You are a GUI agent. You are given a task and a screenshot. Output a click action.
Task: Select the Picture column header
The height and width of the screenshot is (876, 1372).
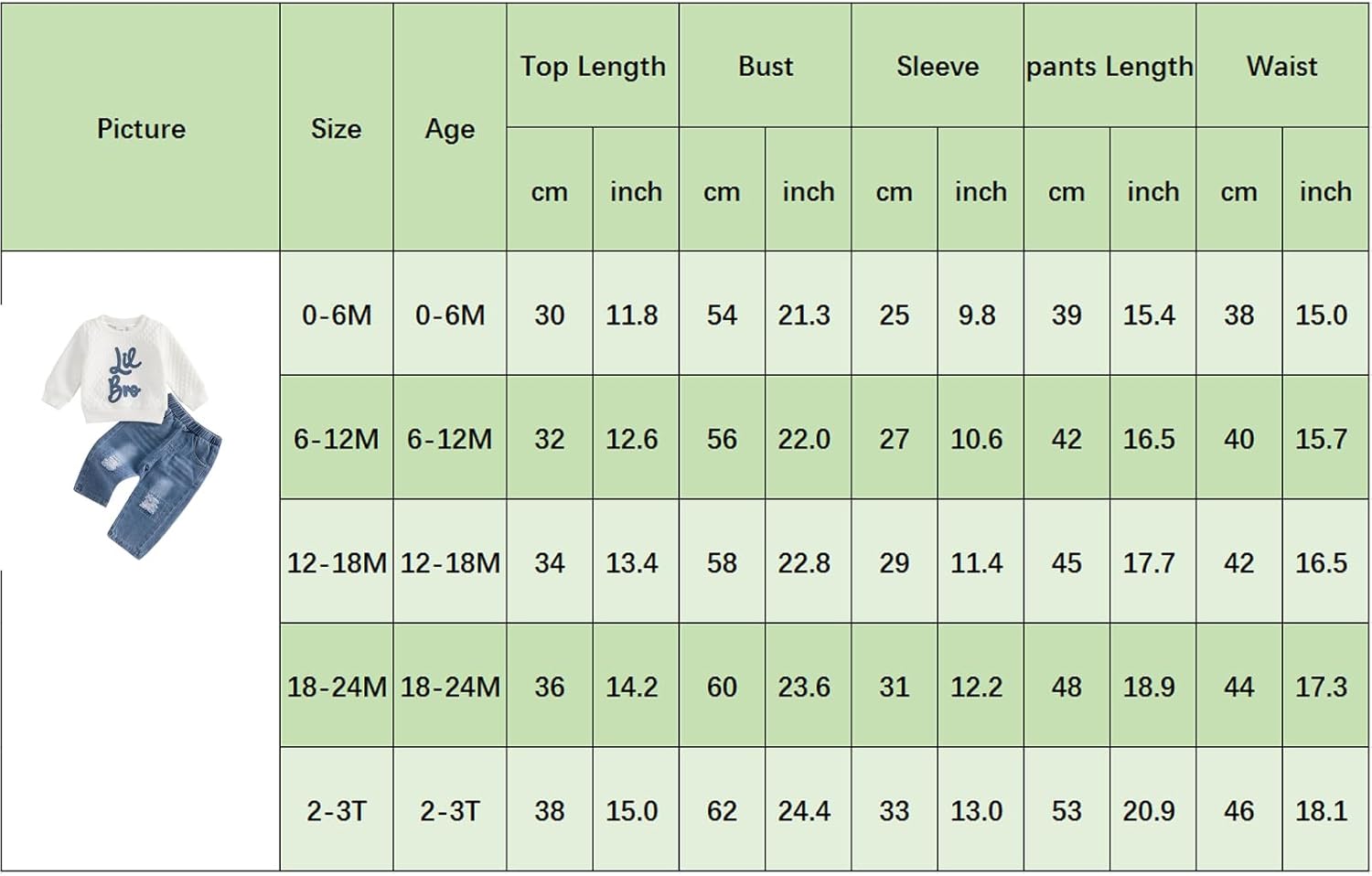(x=141, y=128)
